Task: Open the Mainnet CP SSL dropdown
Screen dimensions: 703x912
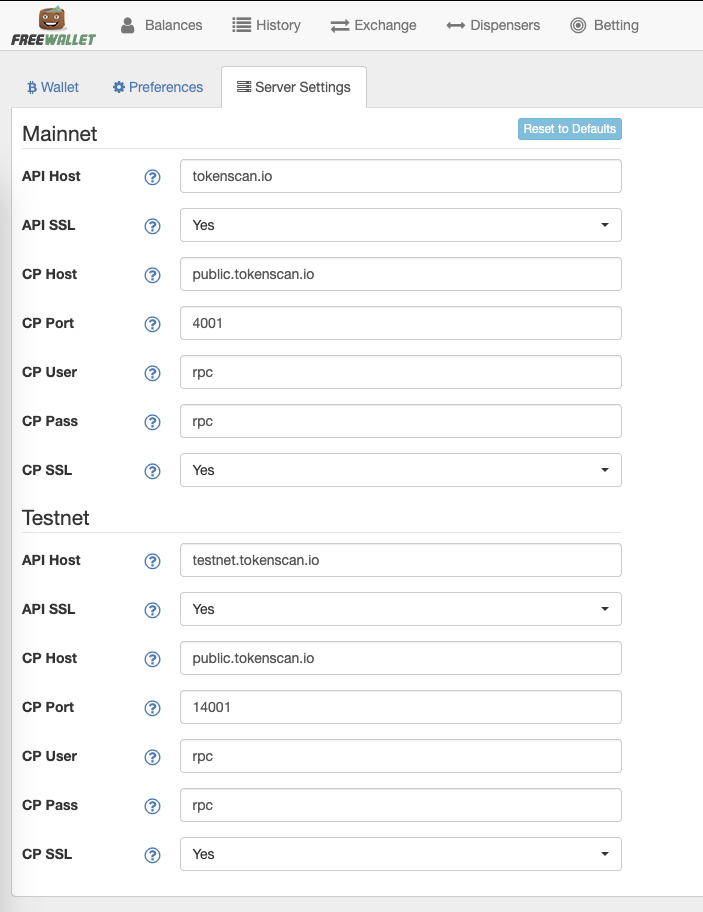Action: pos(401,470)
